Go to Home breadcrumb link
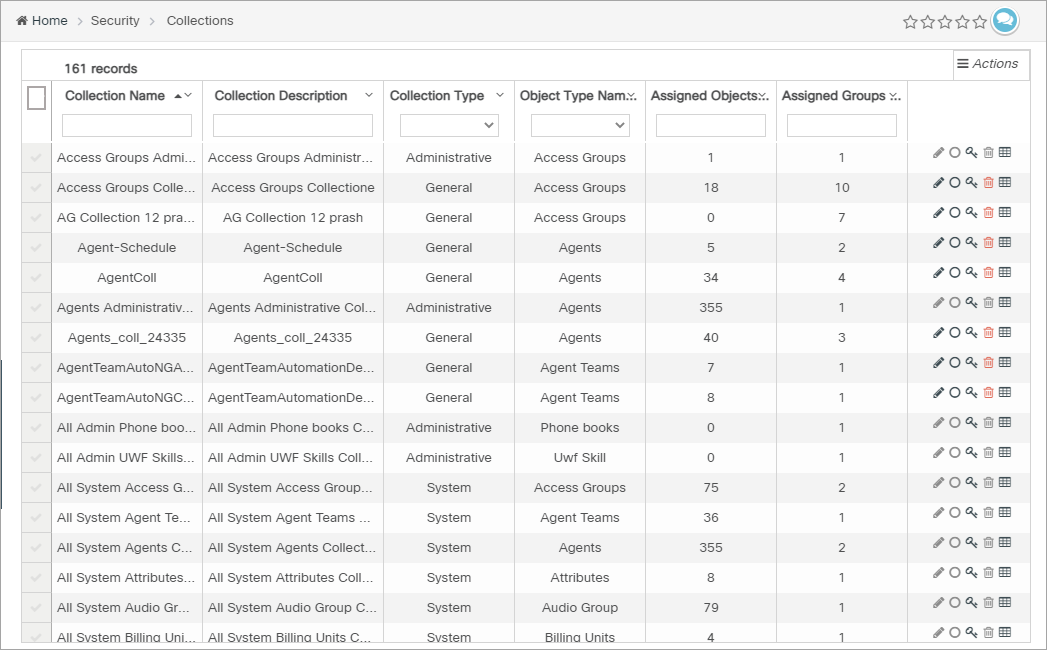This screenshot has width=1047, height=650. [x=49, y=21]
